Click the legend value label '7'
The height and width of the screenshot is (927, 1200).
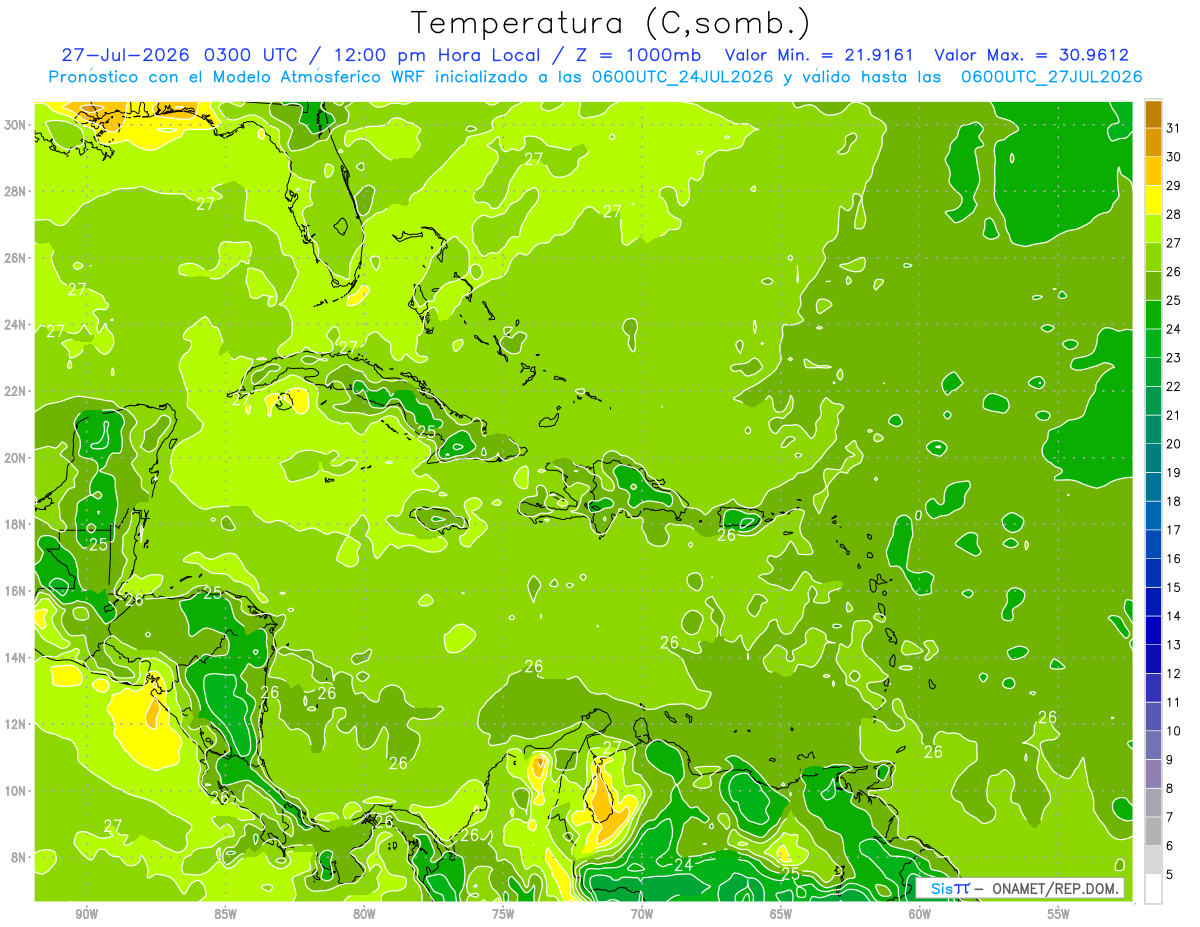(x=1170, y=817)
